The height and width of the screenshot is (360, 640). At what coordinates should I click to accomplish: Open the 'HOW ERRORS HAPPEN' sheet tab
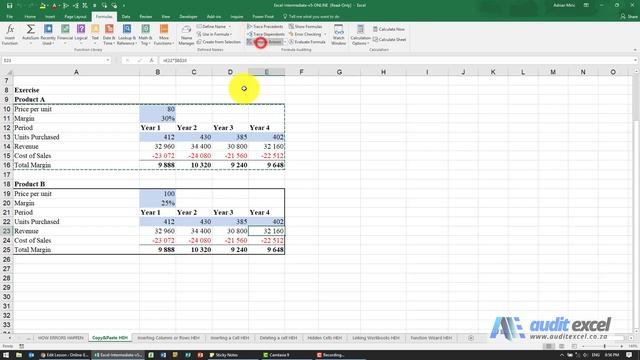[60, 338]
